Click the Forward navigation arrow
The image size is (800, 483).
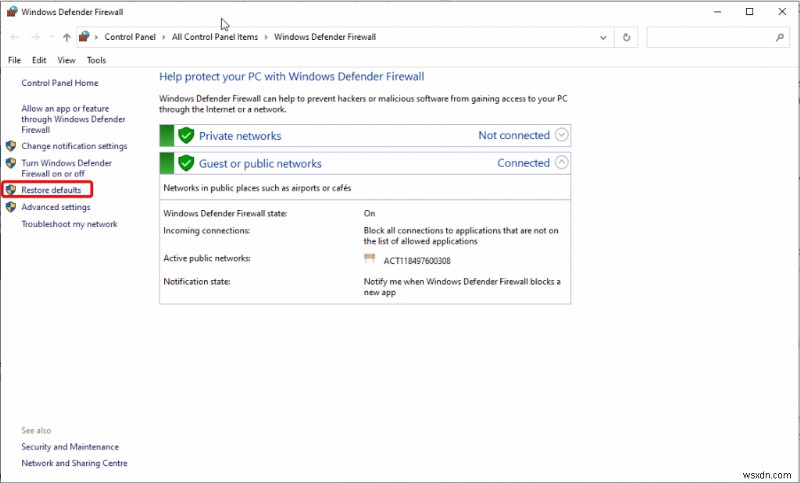pos(35,37)
